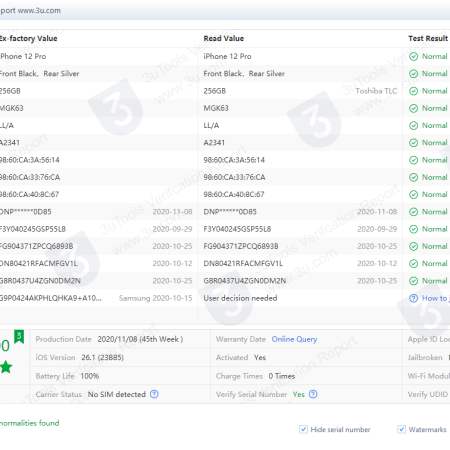Click the green star rating icon

[6, 367]
